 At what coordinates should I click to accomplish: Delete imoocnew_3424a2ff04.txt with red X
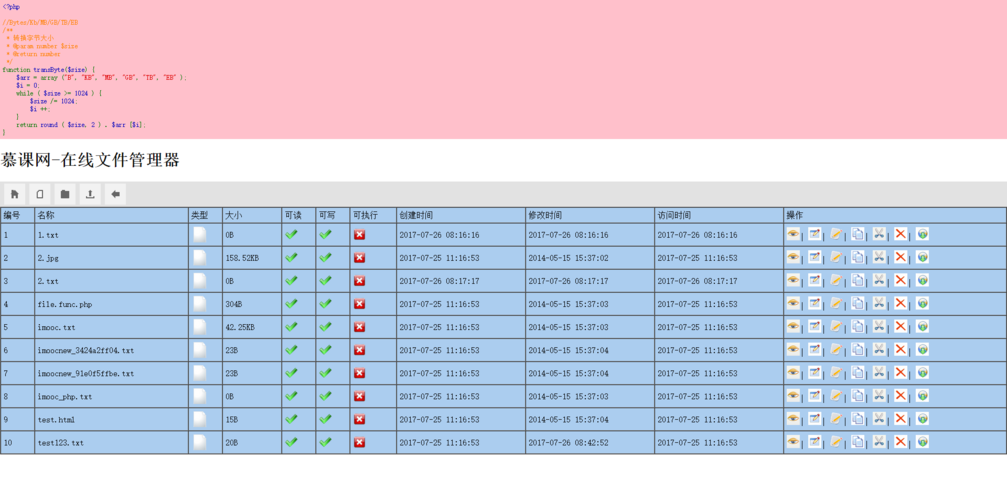pos(900,350)
